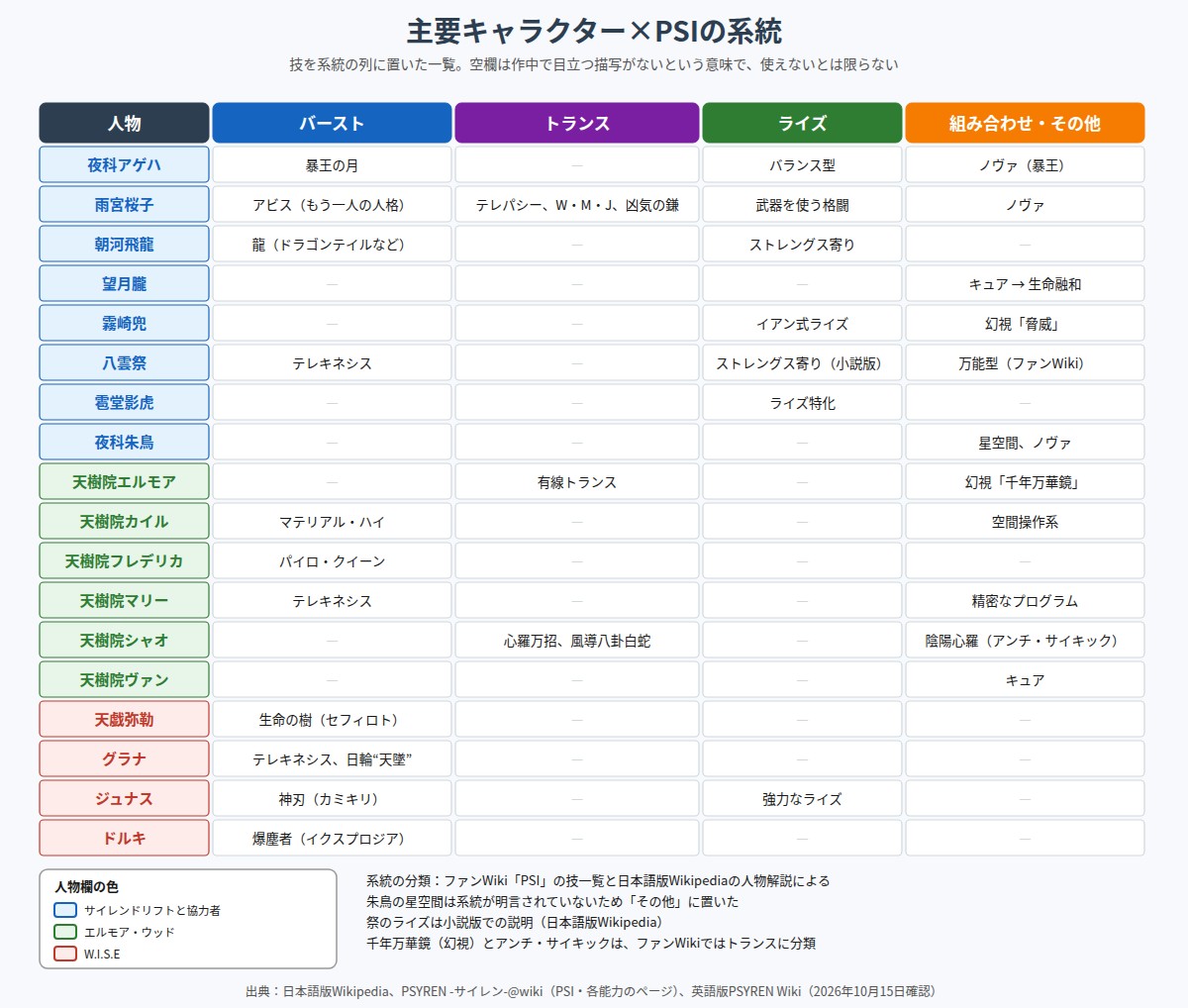The height and width of the screenshot is (1008, 1188).
Task: Select the 夜科朱鳥 name cell
Action: [125, 442]
